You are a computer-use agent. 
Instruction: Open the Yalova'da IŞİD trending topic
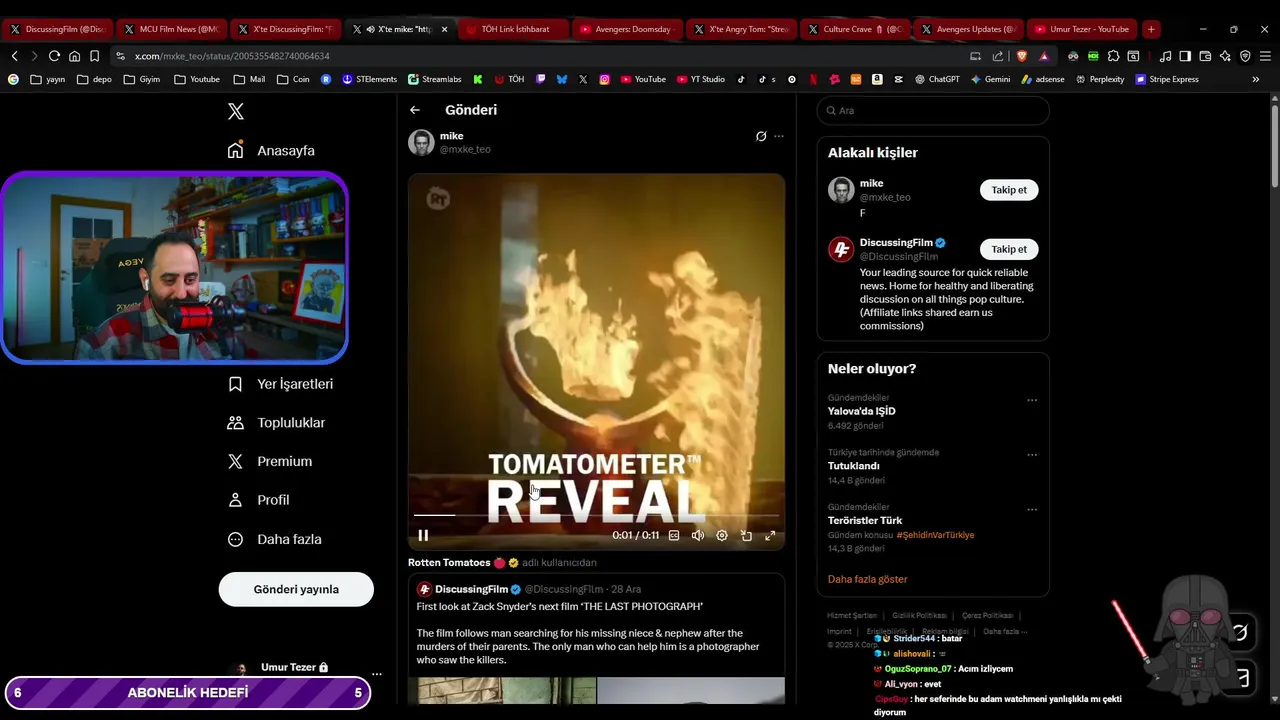[862, 411]
